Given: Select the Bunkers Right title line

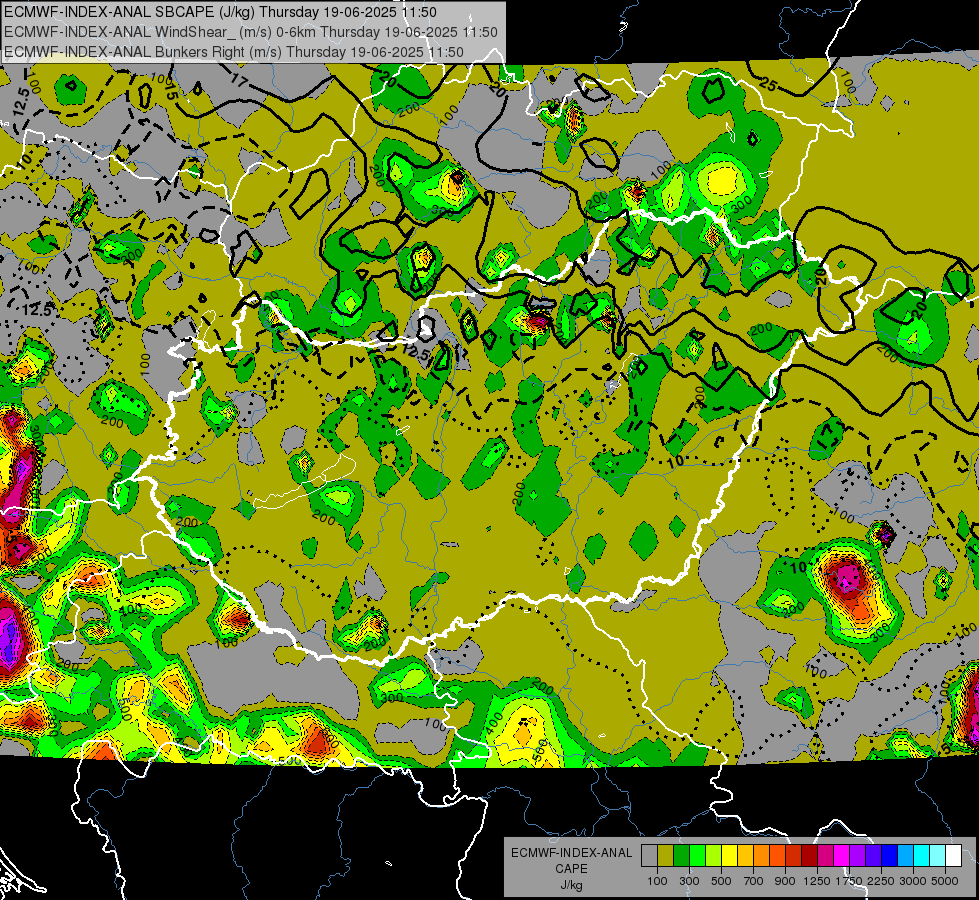Looking at the screenshot, I should 234,52.
